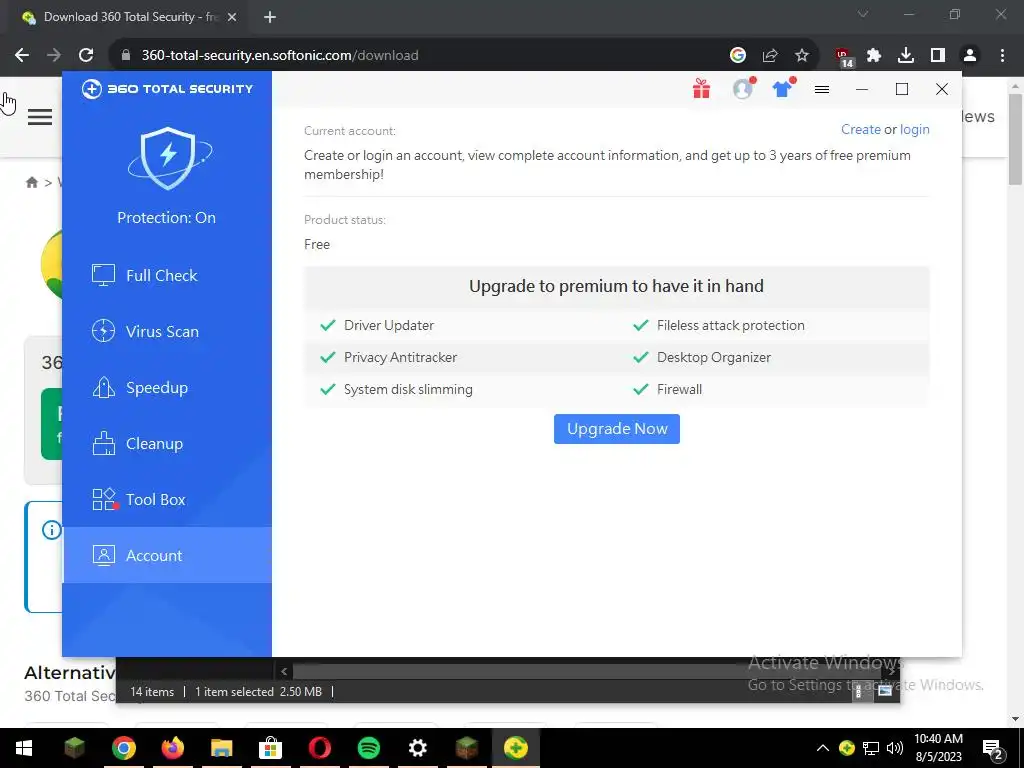Viewport: 1024px width, 768px height.
Task: Open the theme t-shirt icon
Action: click(x=782, y=89)
